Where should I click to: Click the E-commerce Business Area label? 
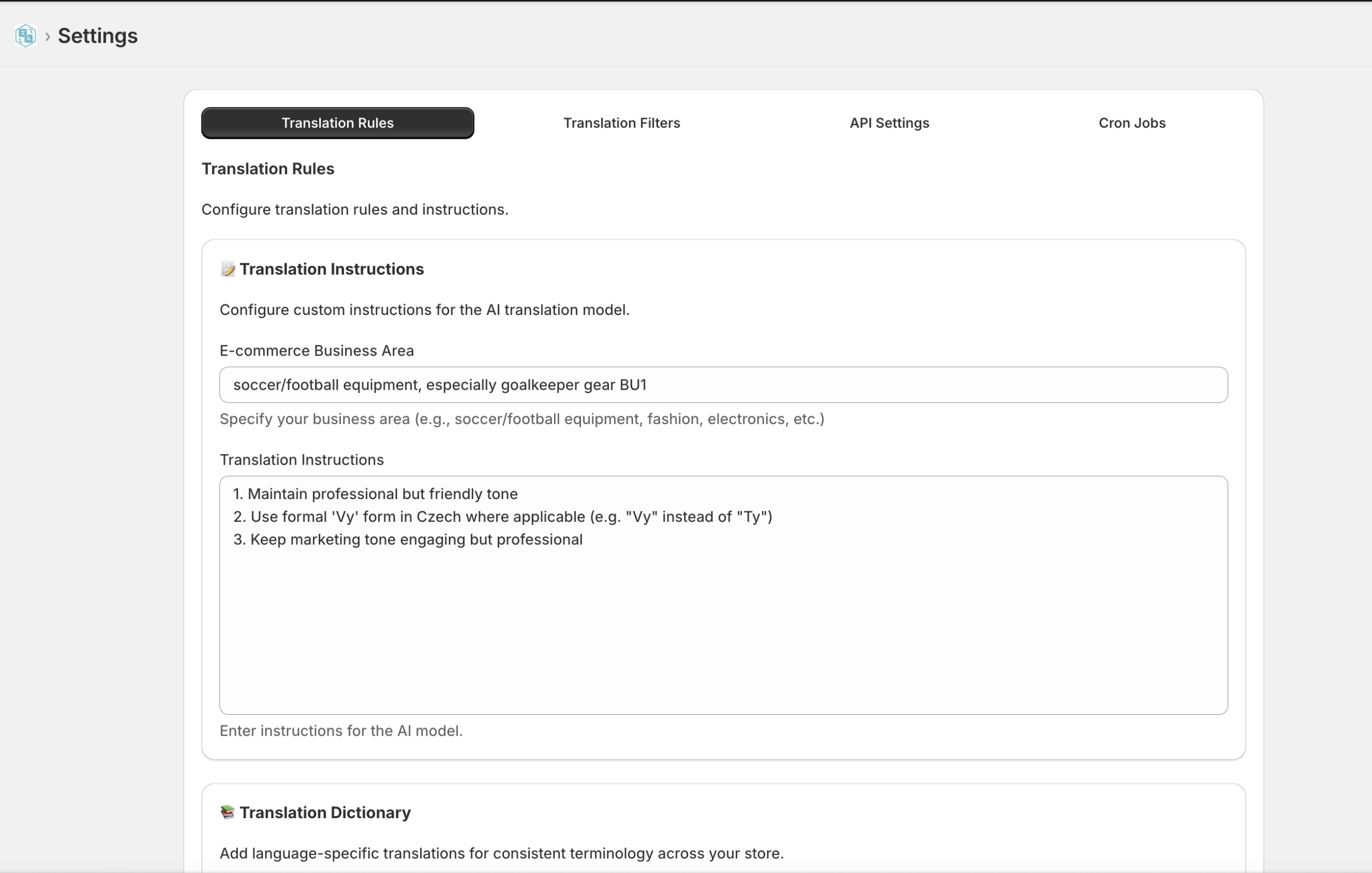pyautogui.click(x=316, y=351)
